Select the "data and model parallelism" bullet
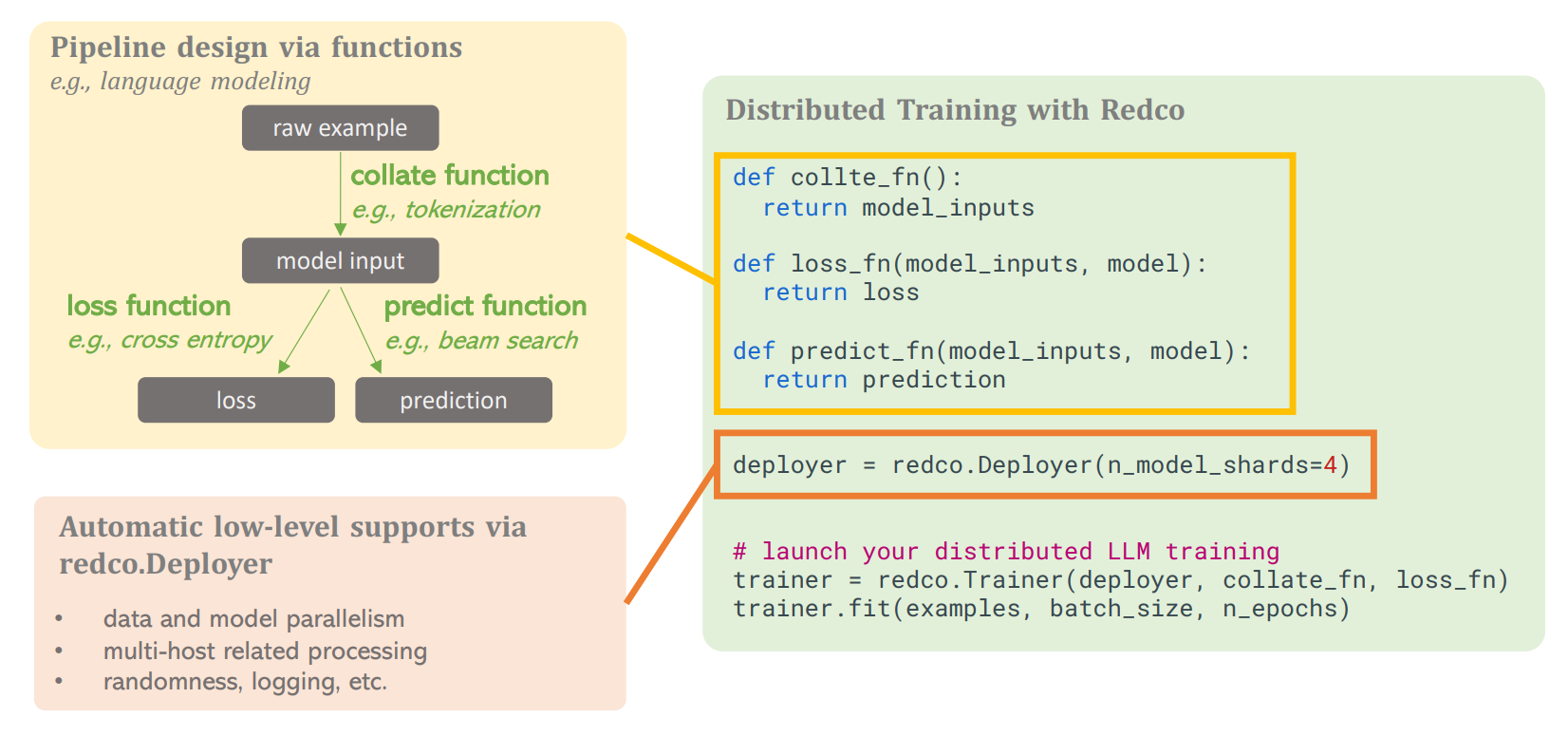This screenshot has height=736, width=1568. [253, 619]
